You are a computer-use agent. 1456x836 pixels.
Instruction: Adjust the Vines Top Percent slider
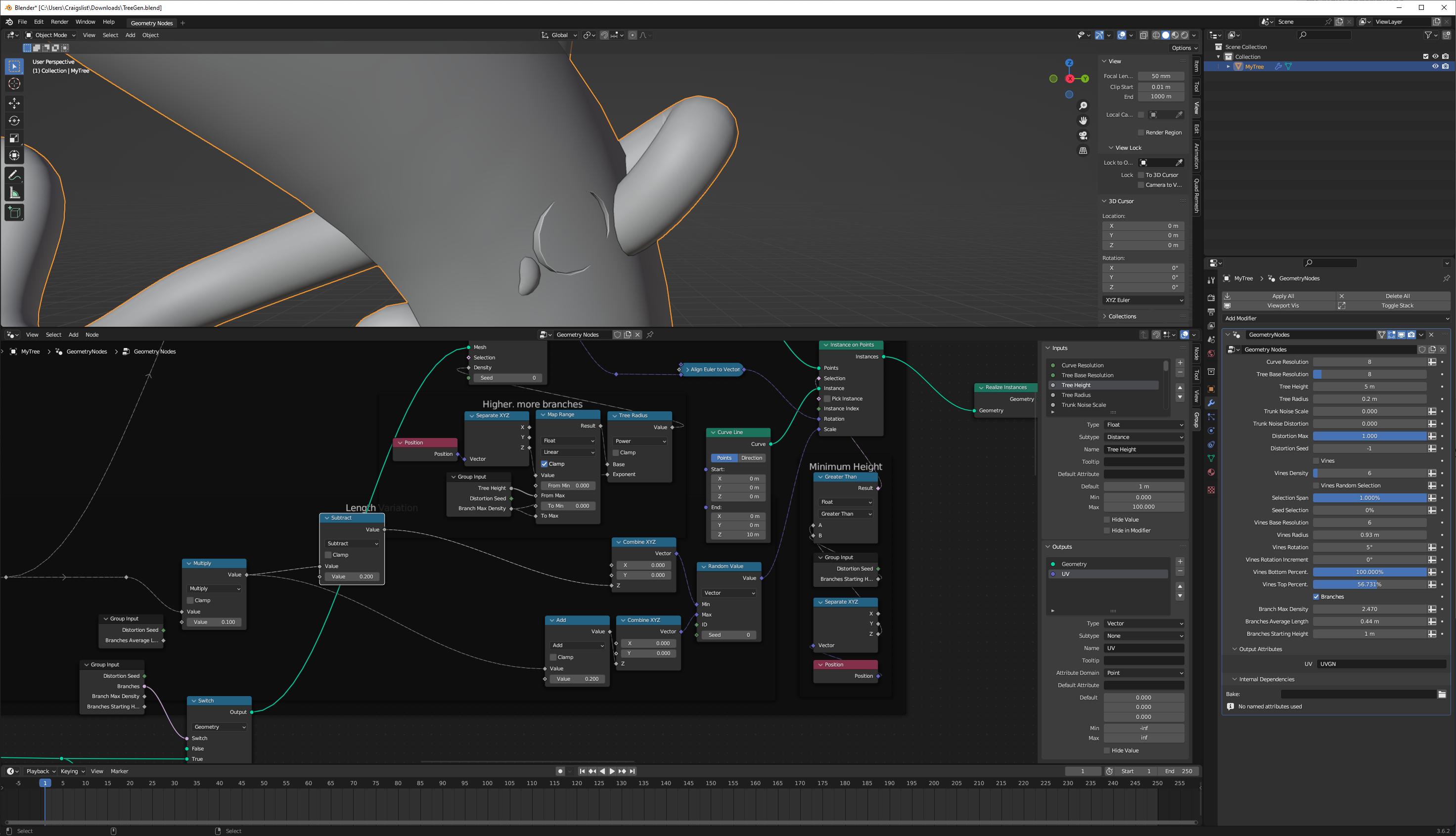(1369, 584)
